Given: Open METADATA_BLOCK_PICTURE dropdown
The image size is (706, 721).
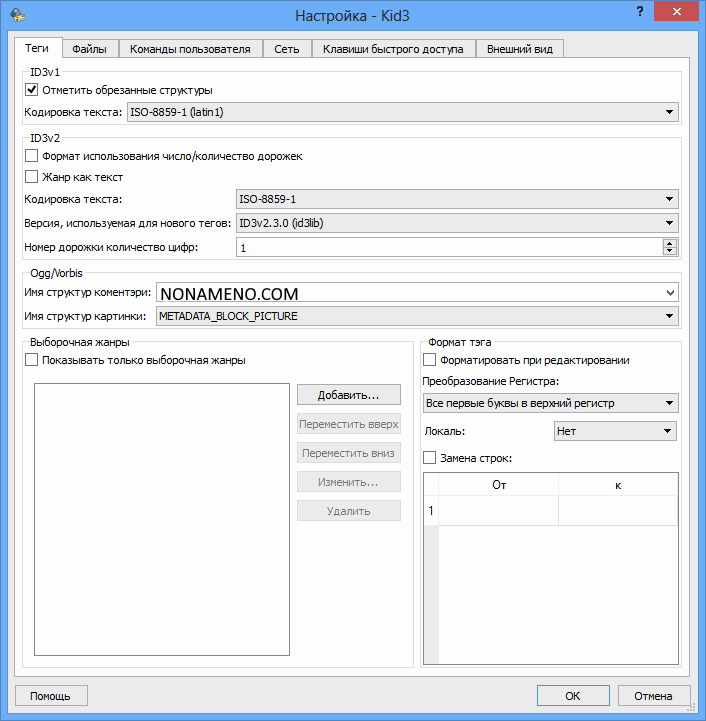Looking at the screenshot, I should 417,317.
